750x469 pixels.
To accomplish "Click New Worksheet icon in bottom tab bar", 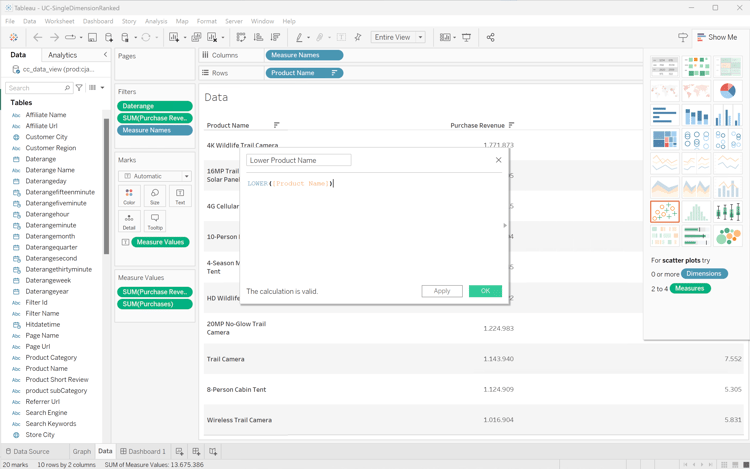I will 179,451.
